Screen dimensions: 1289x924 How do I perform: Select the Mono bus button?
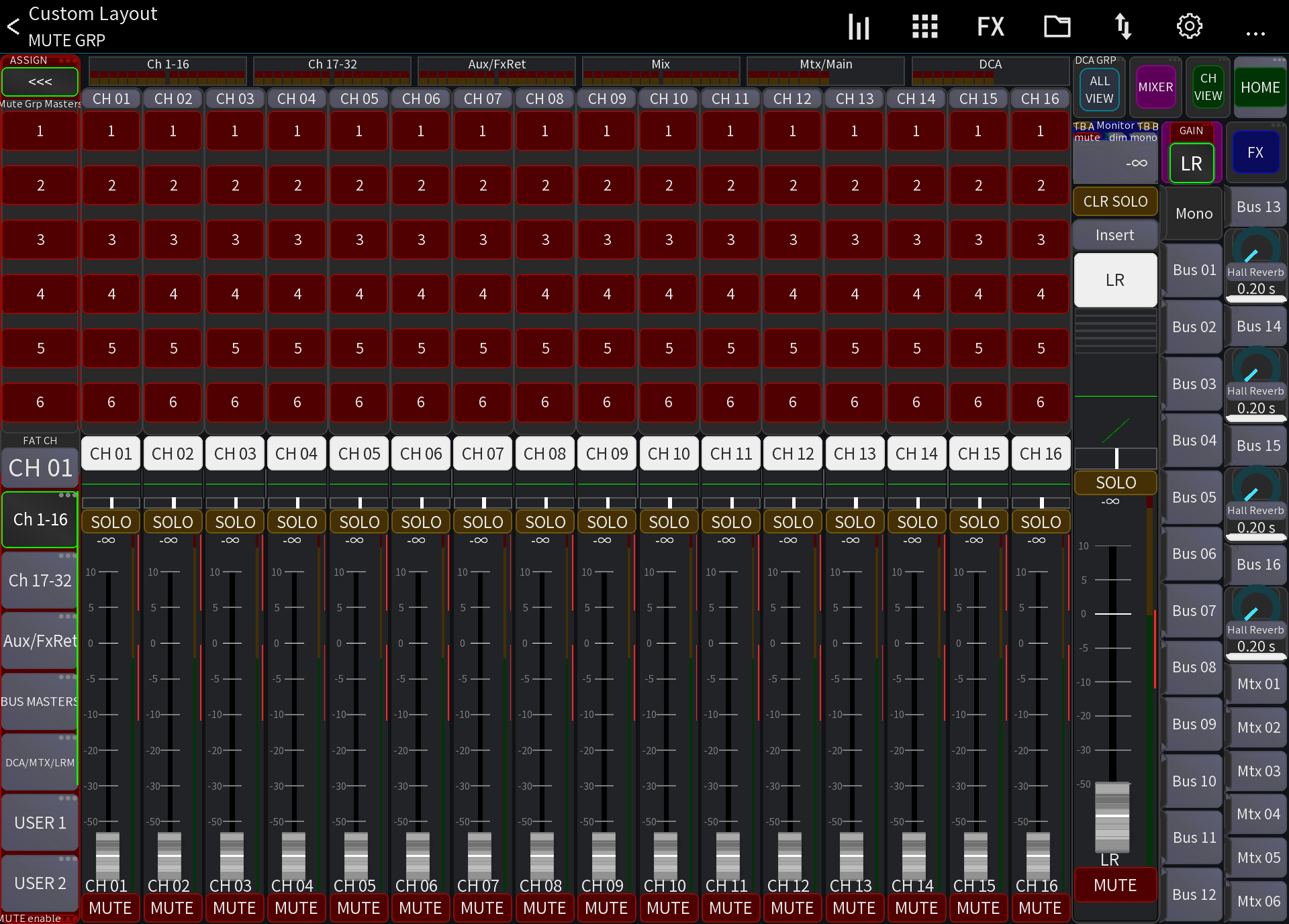pos(1194,214)
